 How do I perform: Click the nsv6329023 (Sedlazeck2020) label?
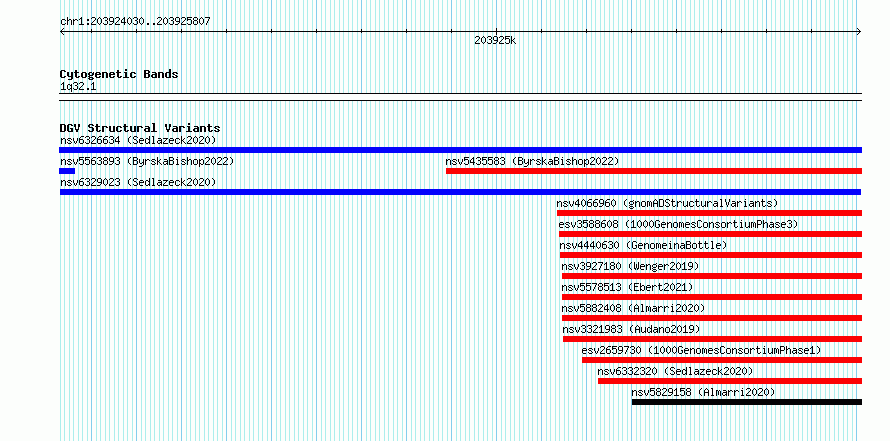point(138,182)
